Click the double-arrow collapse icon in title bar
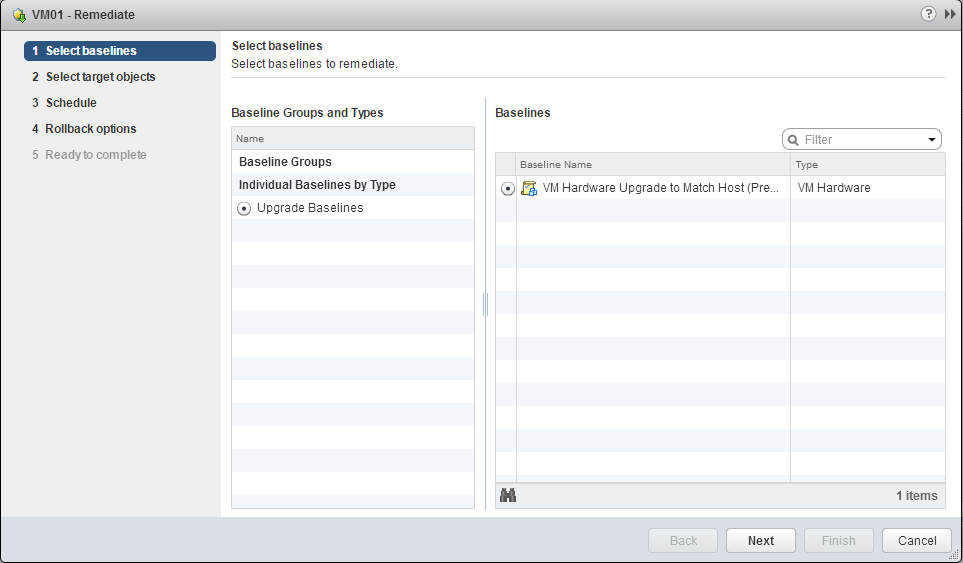Screen dimensions: 963x563 pyautogui.click(x=949, y=14)
